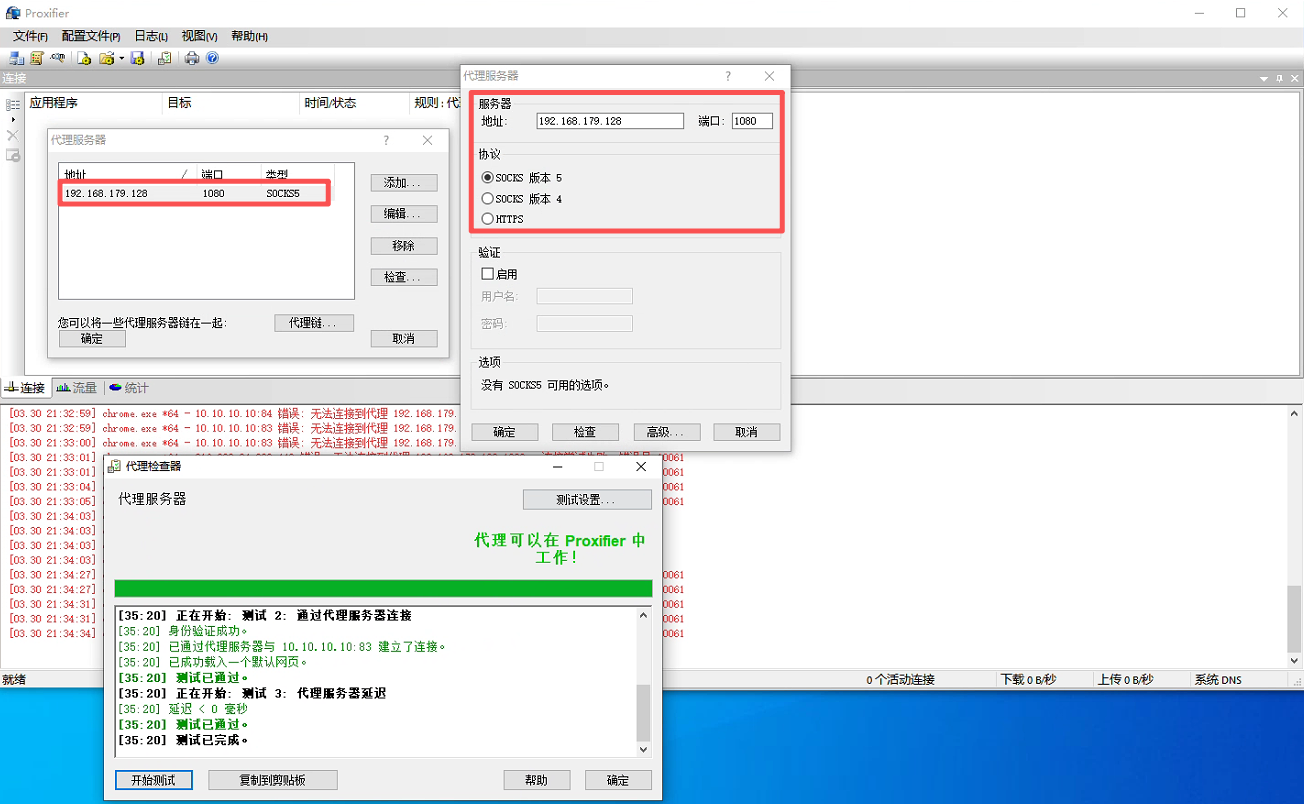Pin the connections panel with the pushpin icon
Screen dimensions: 1304x804
1277,78
